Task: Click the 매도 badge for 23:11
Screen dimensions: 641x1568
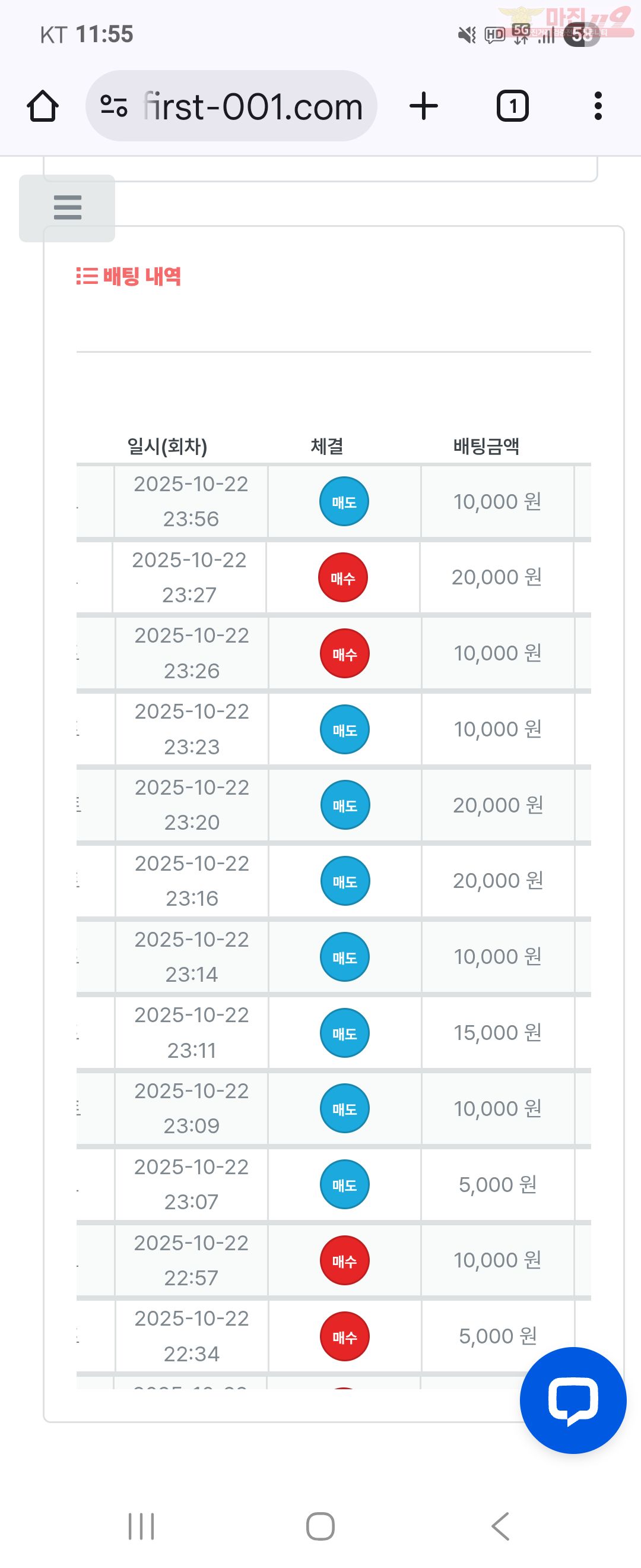Action: [344, 1032]
